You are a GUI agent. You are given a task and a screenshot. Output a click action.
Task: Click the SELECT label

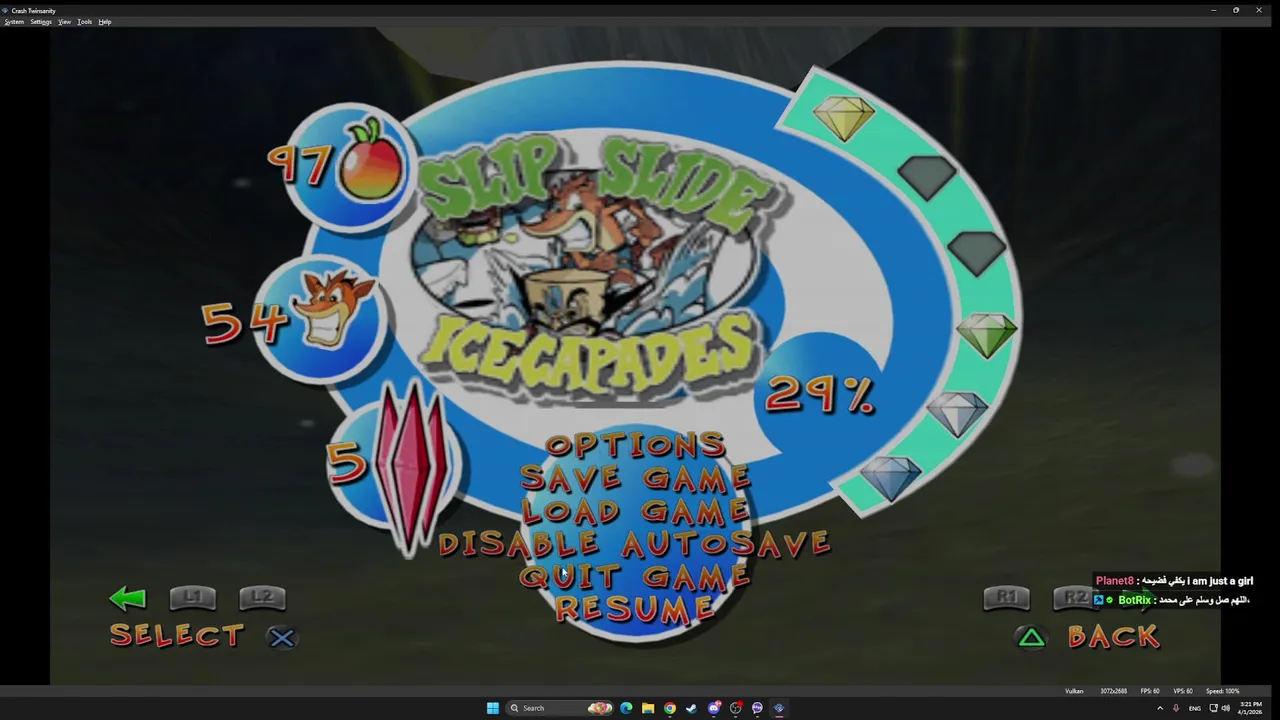pyautogui.click(x=177, y=636)
